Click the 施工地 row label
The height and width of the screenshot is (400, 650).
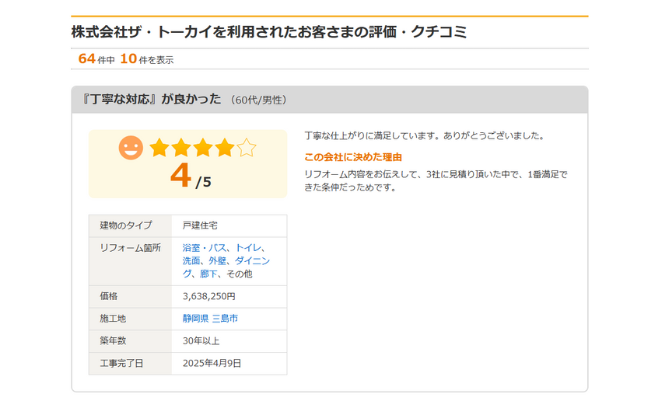pyautogui.click(x=113, y=319)
